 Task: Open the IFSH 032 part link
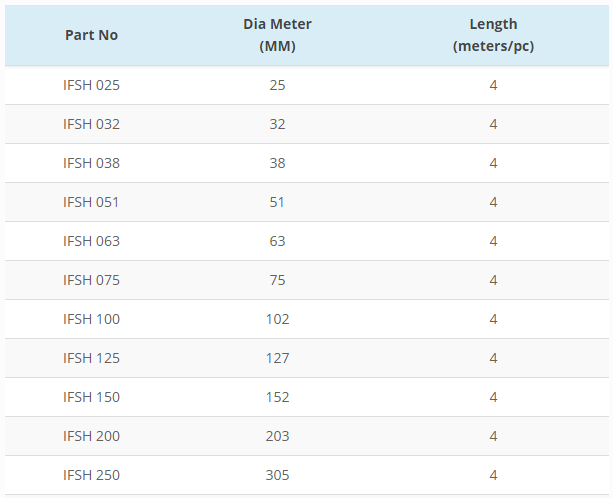click(x=91, y=124)
